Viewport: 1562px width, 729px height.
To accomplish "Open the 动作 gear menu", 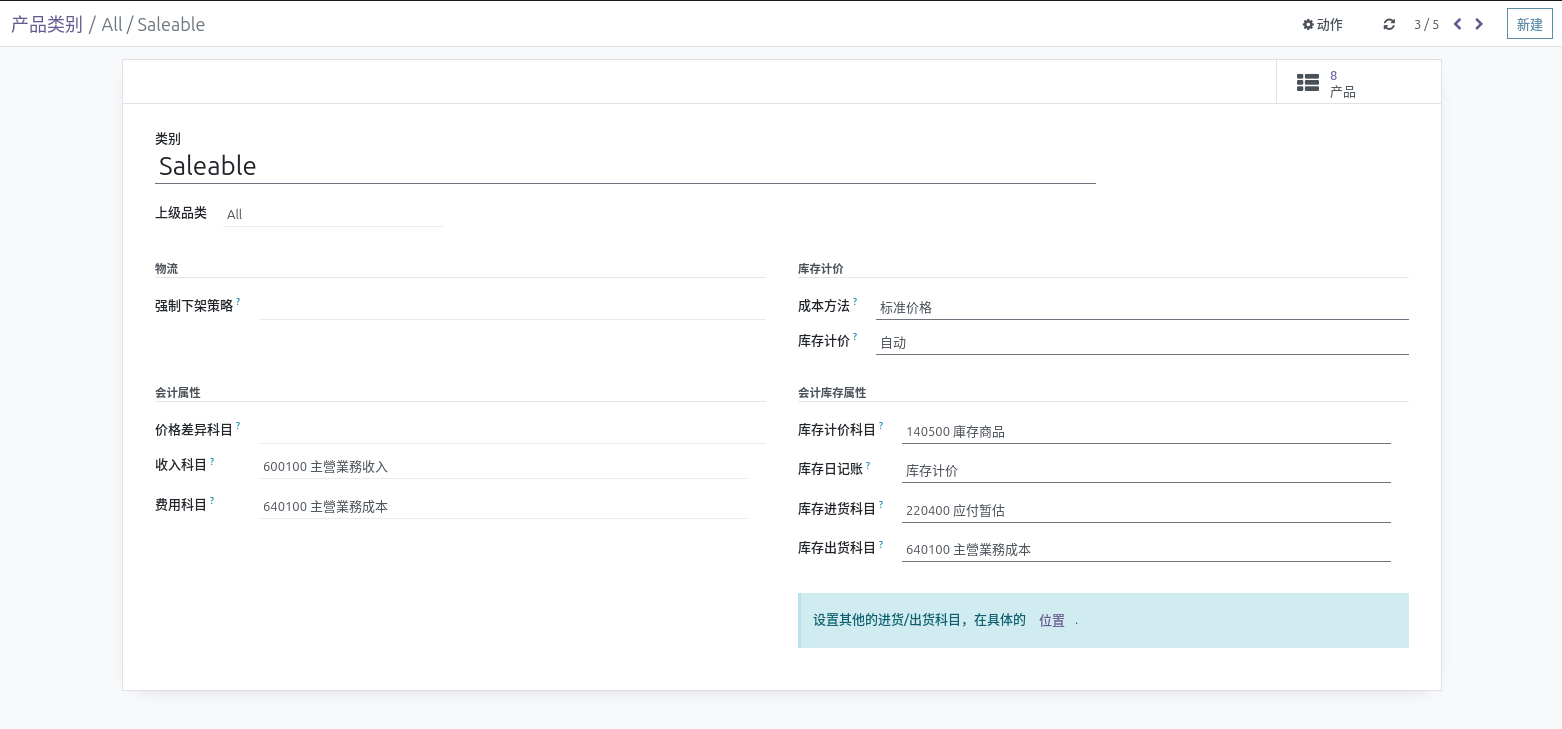I will tap(1322, 25).
